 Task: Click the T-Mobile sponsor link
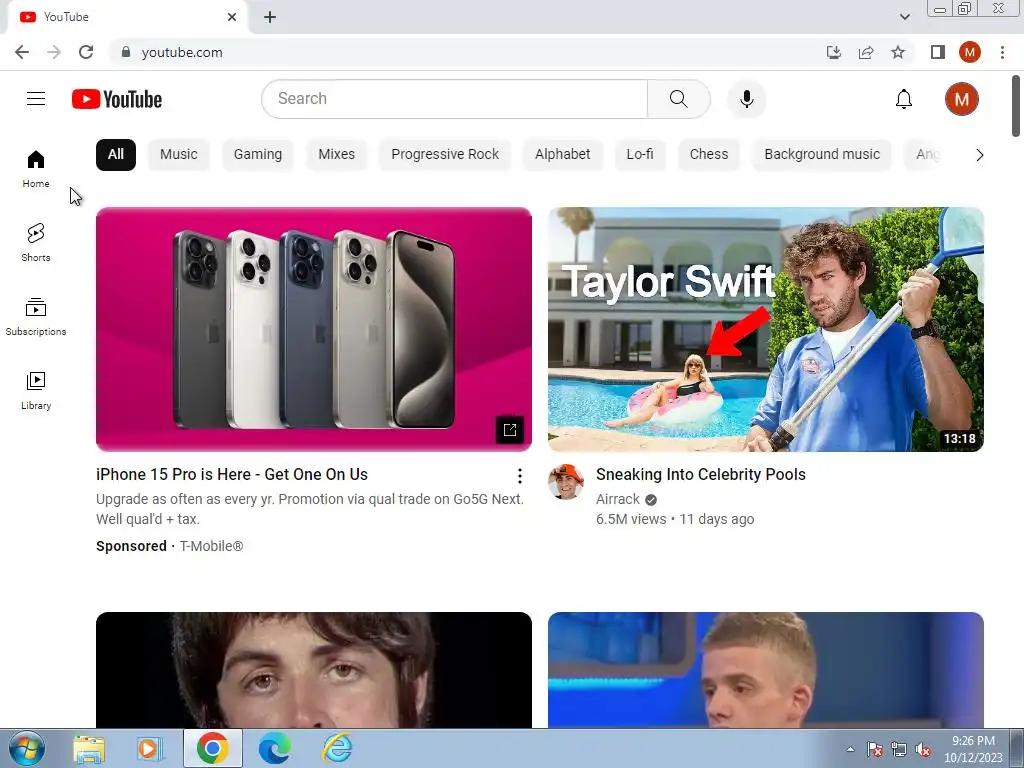point(211,546)
